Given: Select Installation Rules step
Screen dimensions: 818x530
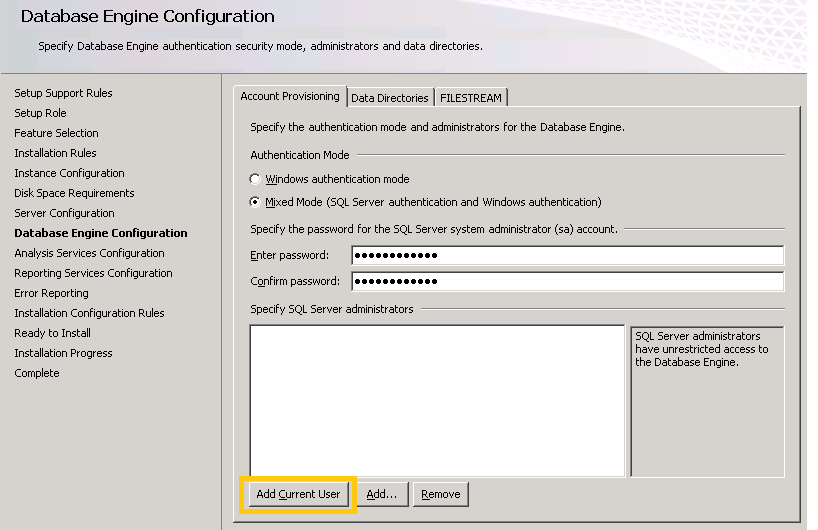Looking at the screenshot, I should click(55, 153).
